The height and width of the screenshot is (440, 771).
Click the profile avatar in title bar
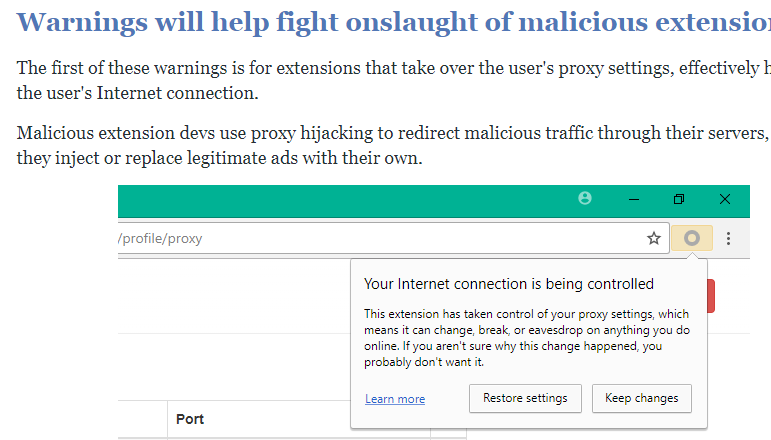(585, 198)
